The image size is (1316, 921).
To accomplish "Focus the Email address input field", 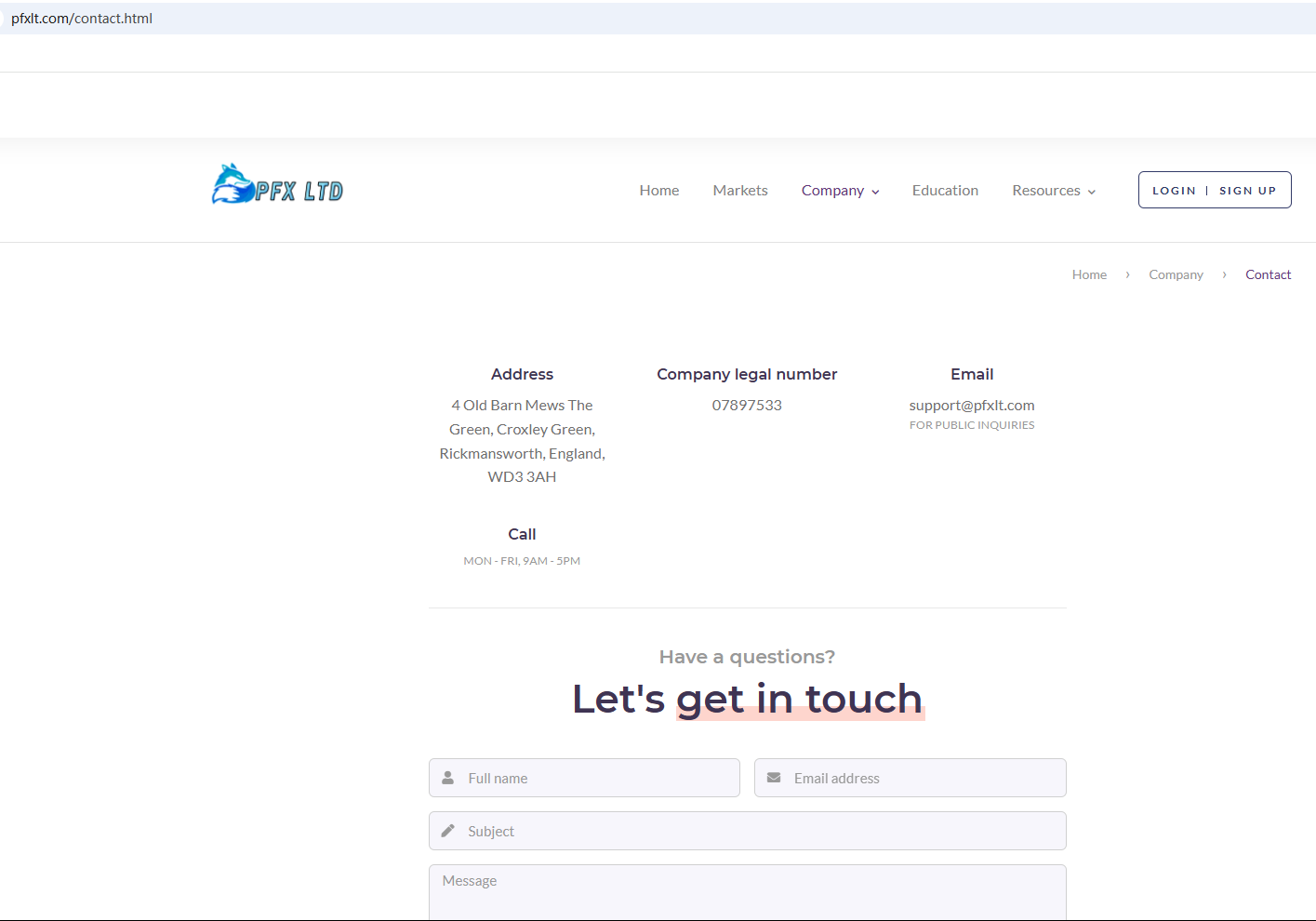I will (911, 778).
